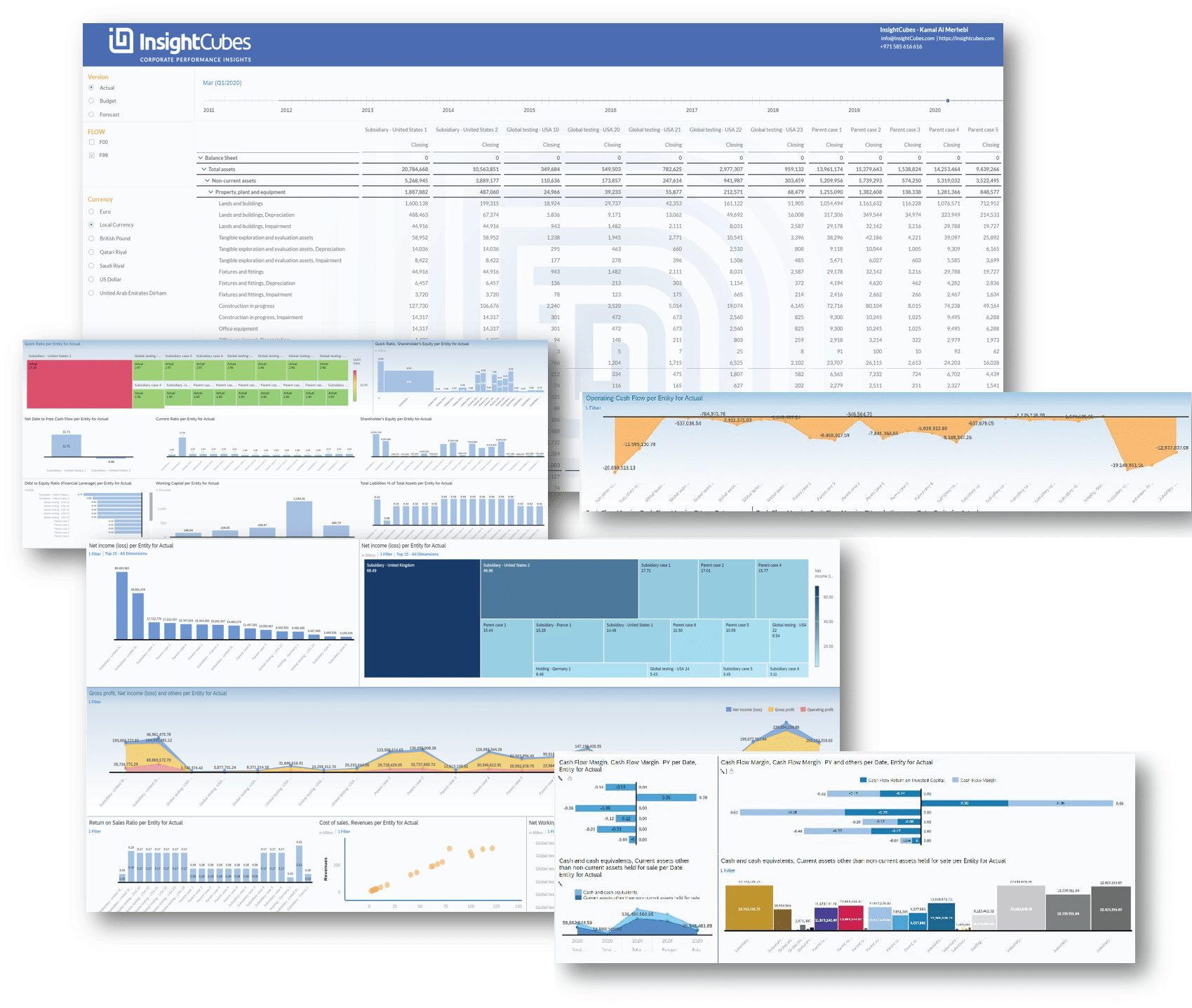Screen dimensions: 1192x1008
Task: Open 1 Filter on Gross profit area chart
Action: click(x=95, y=701)
